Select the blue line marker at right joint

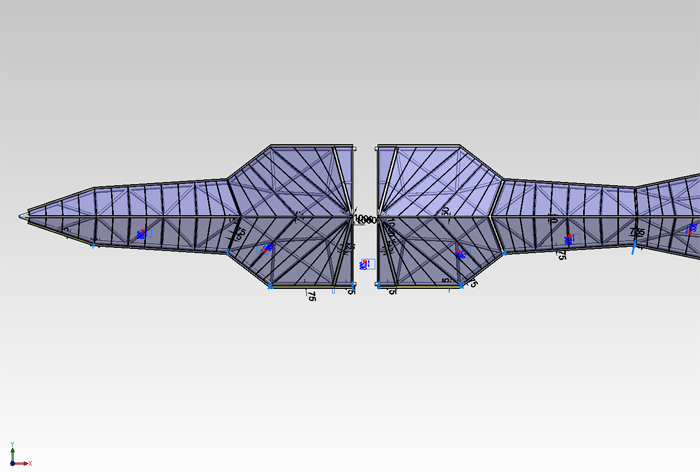point(634,248)
